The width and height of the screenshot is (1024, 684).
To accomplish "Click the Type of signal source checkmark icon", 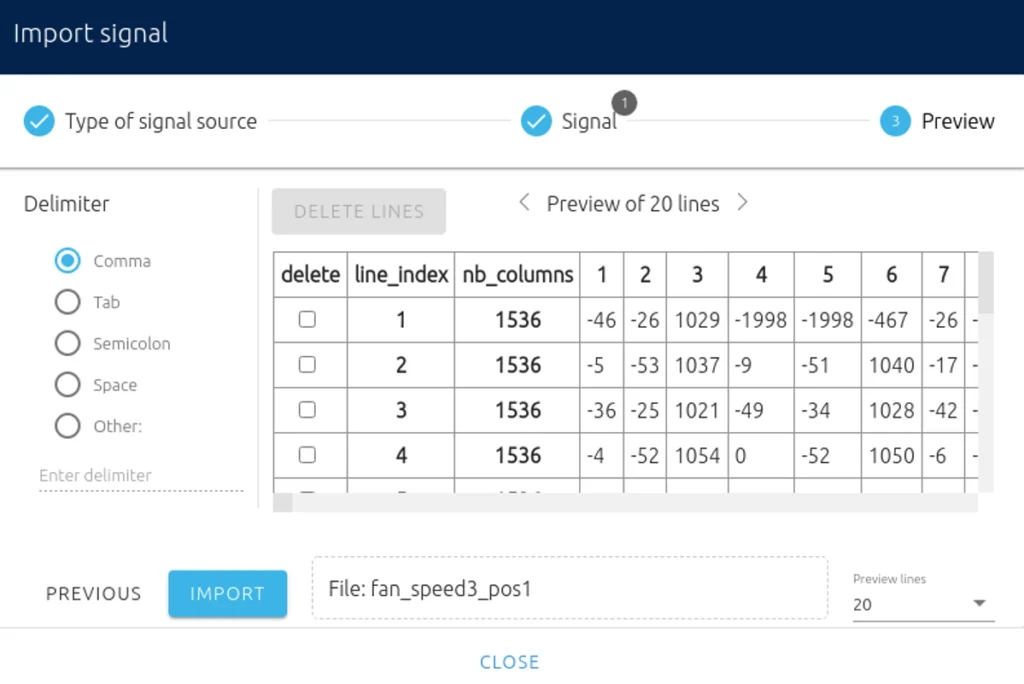I will (39, 122).
